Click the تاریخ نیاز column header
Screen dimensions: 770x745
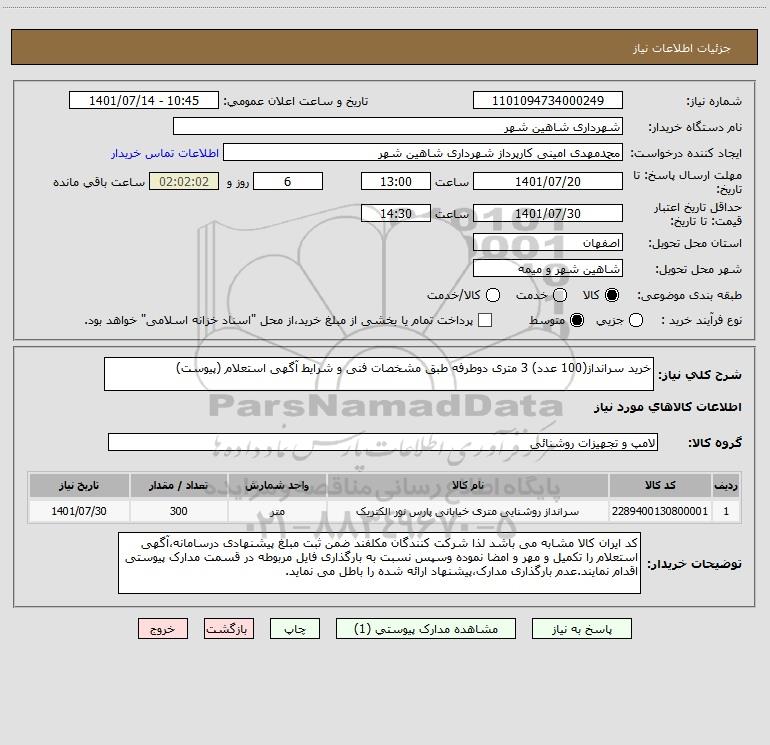coord(79,486)
